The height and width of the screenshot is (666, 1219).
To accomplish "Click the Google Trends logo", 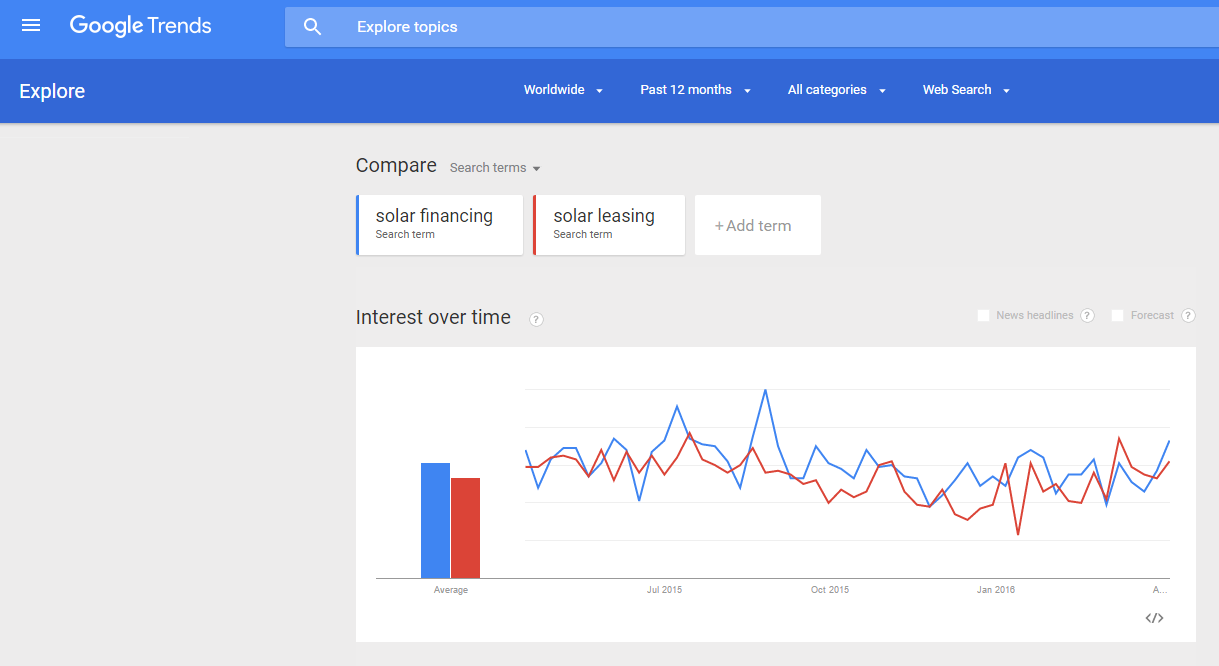I will pos(139,25).
